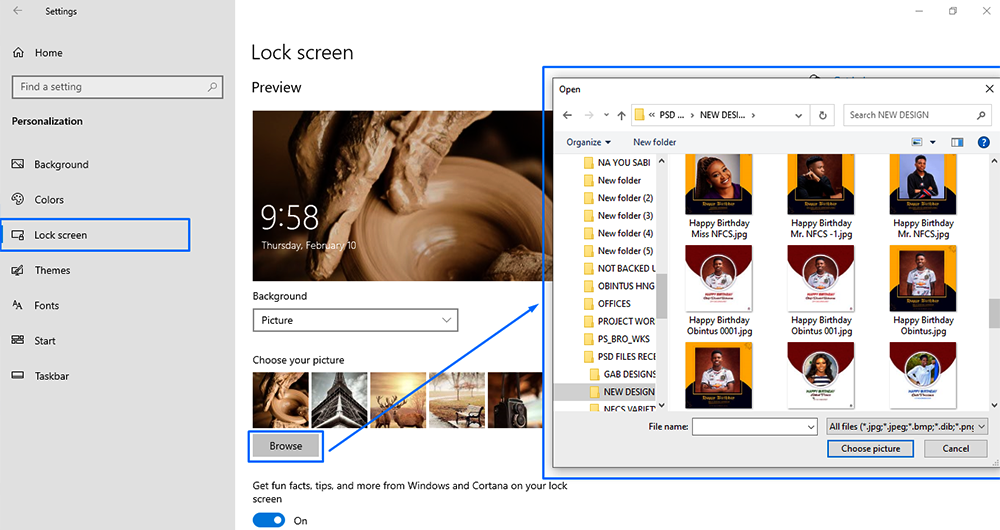
Task: Select New folder (3) in tree
Action: pos(619,216)
